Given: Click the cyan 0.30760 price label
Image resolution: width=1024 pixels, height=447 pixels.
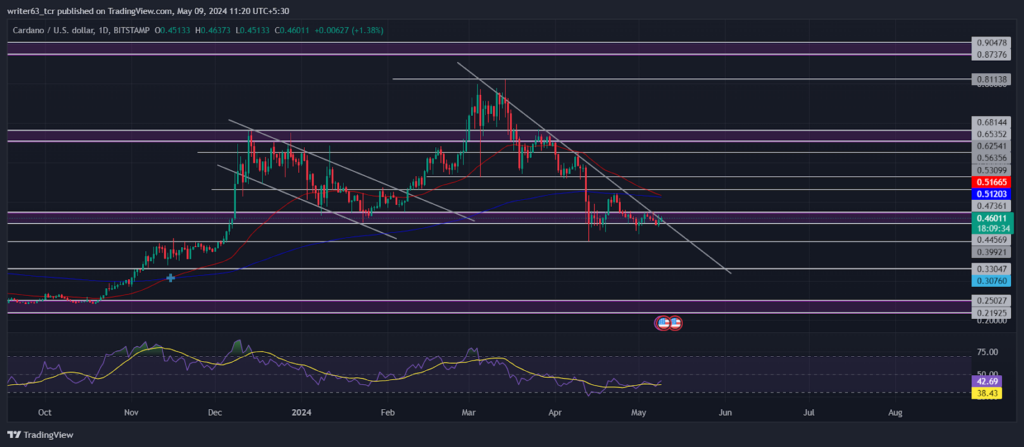Looking at the screenshot, I should 992,280.
